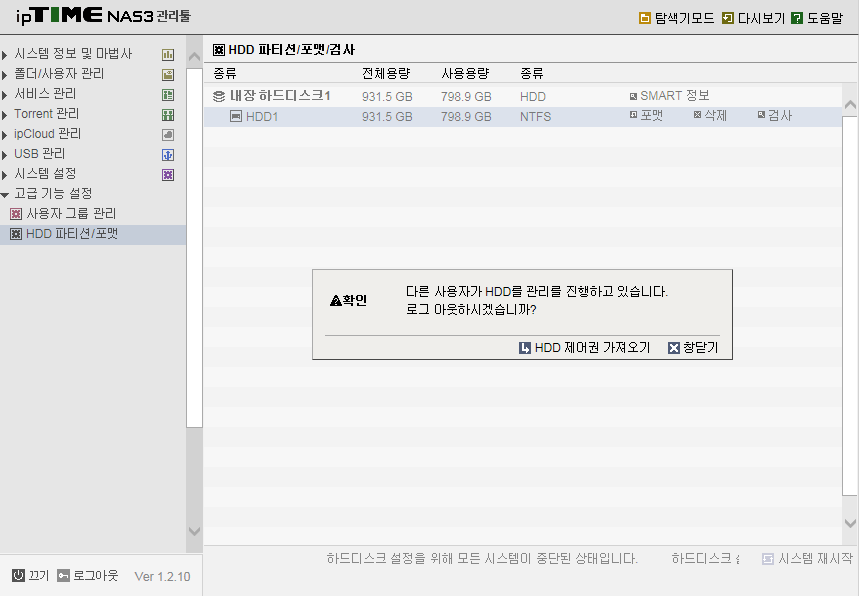
Task: Expand the ipCloud 관리 menu
Action: click(x=4, y=135)
